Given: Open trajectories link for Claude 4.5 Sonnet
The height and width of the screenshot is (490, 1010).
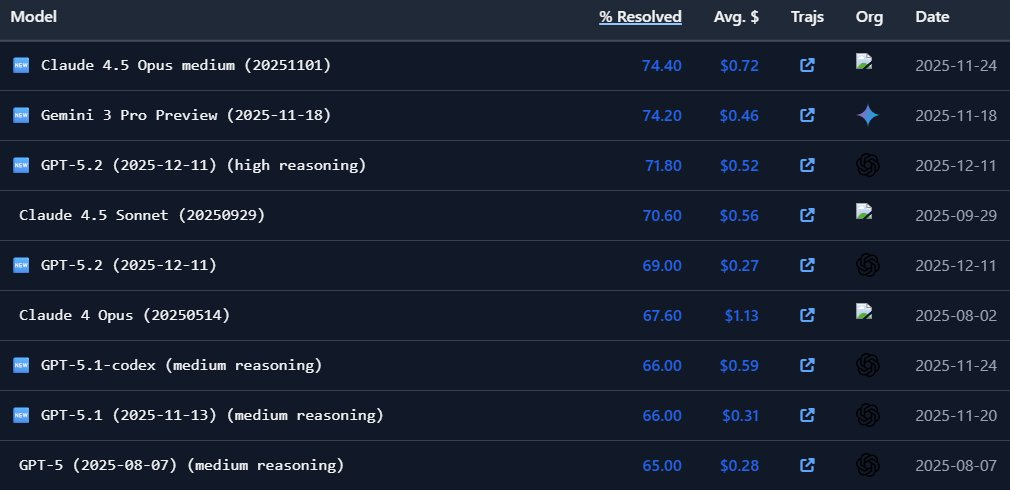Looking at the screenshot, I should 808,216.
